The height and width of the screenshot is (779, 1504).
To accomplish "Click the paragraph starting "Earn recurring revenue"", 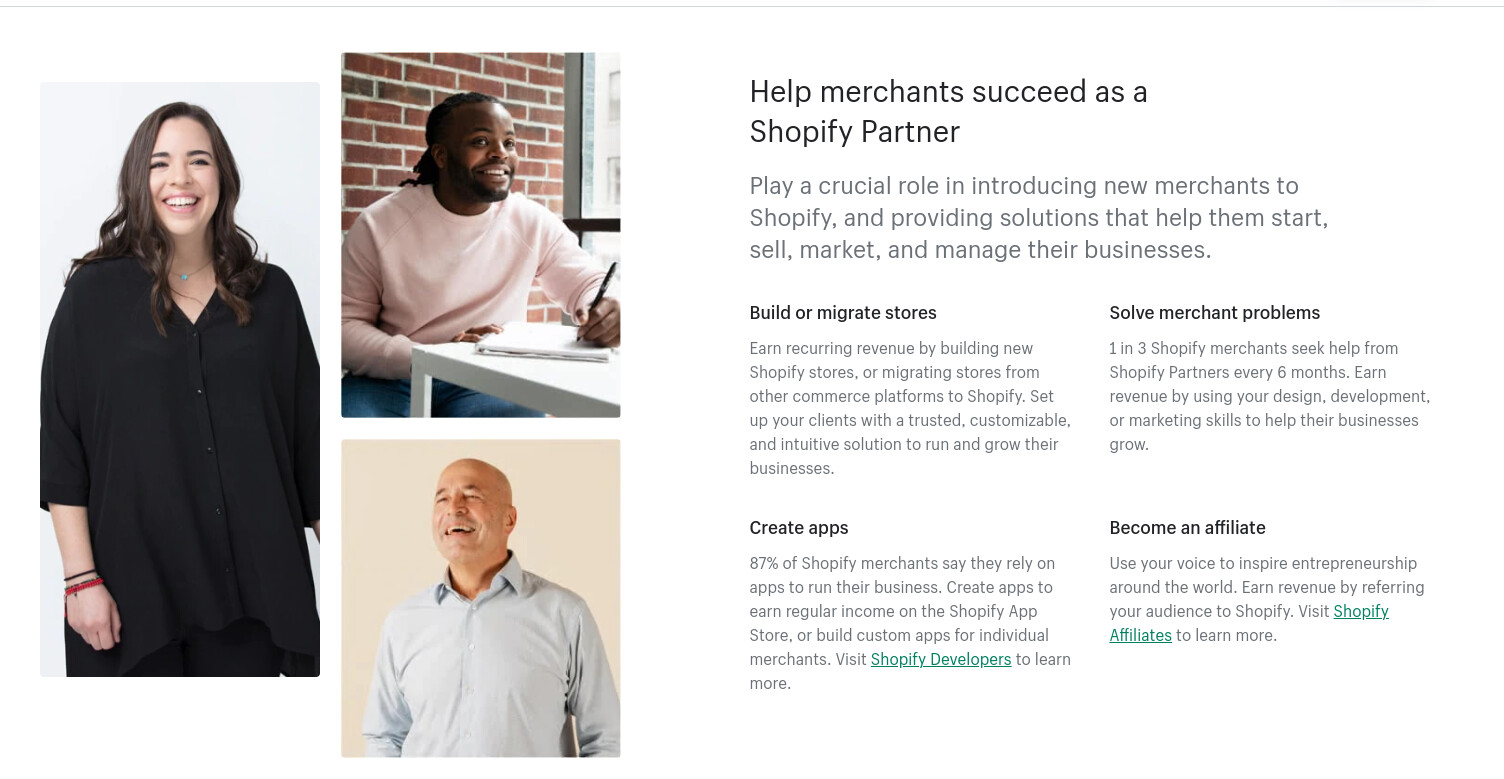I will pos(910,408).
